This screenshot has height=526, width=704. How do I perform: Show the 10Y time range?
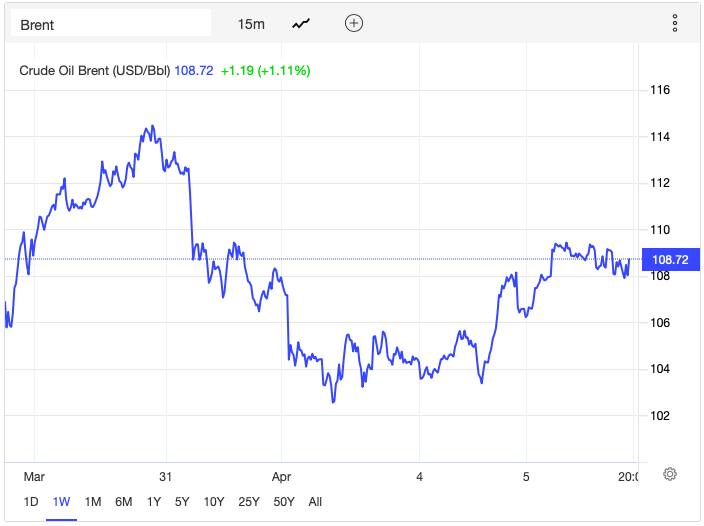coord(214,501)
